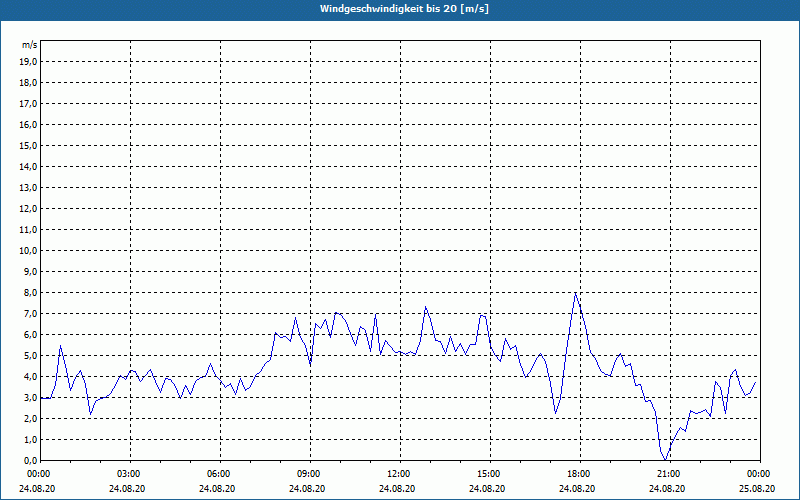Click the 17,0 y-axis label

tap(29, 104)
